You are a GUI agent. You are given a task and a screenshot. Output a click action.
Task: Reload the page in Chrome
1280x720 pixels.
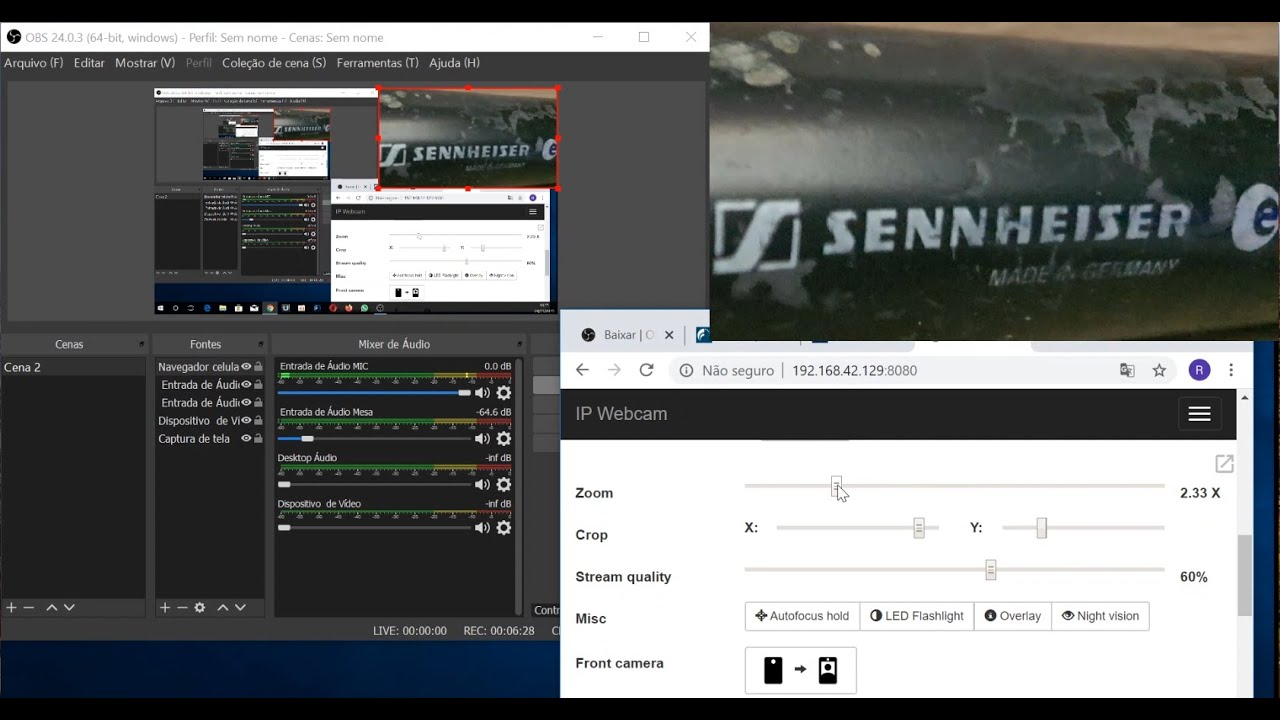[x=646, y=370]
